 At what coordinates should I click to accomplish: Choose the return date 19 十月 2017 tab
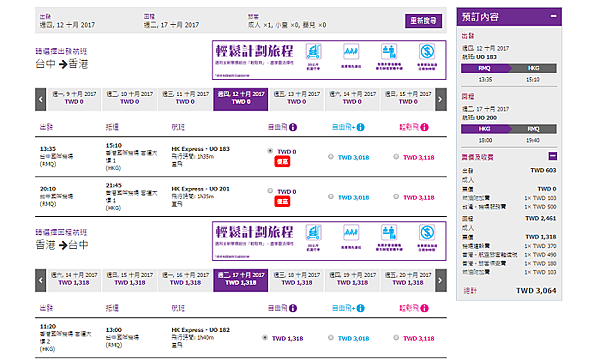coord(352,280)
